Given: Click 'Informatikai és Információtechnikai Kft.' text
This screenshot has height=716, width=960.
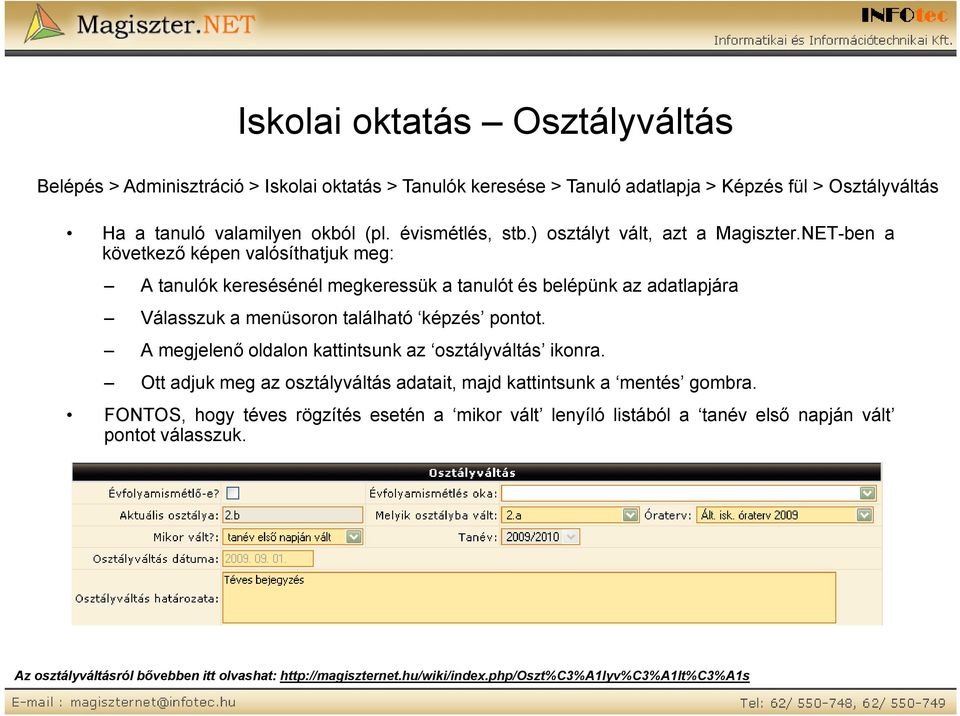Looking at the screenshot, I should [833, 40].
